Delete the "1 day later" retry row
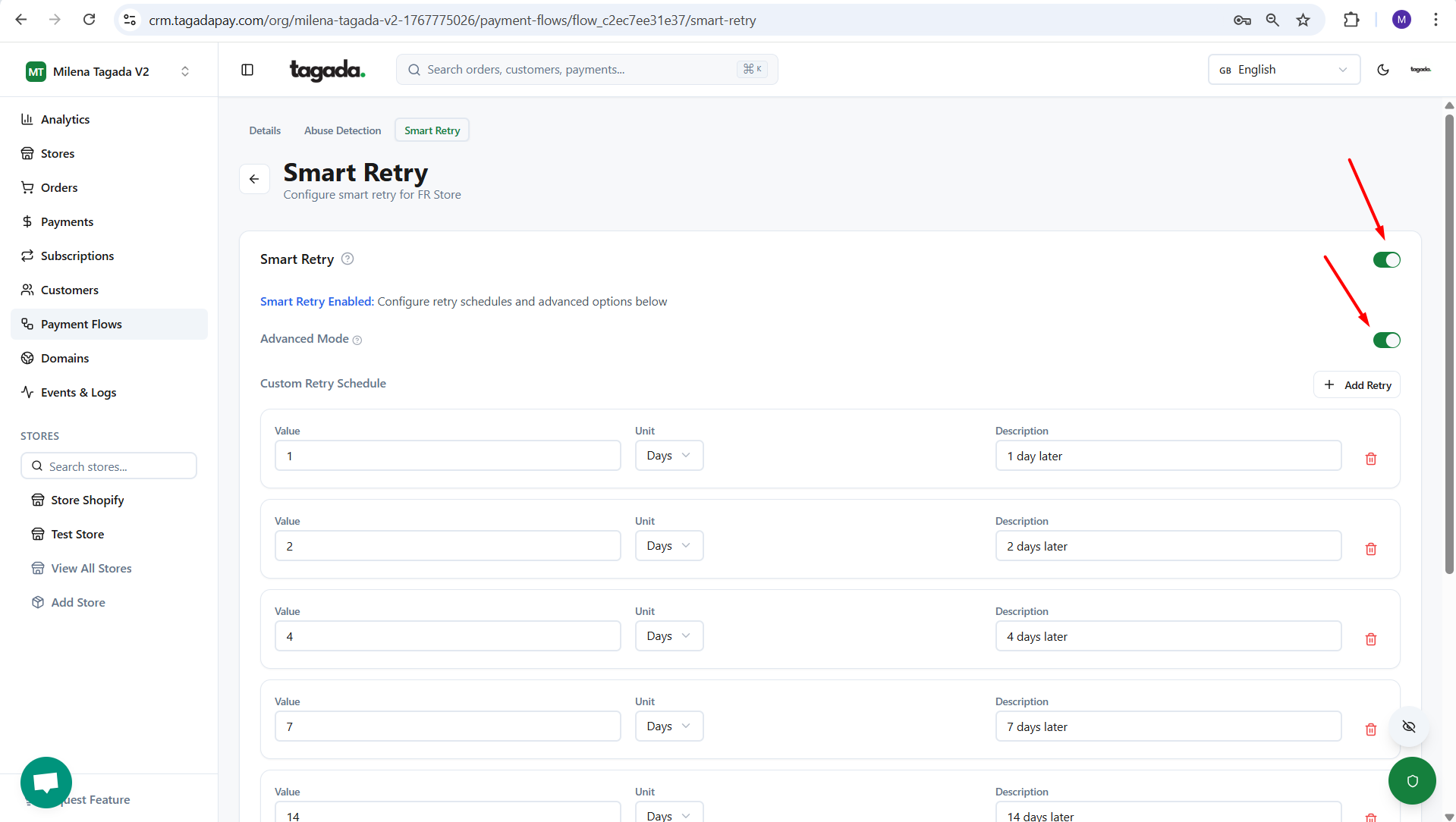Image resolution: width=1456 pixels, height=822 pixels. (1370, 459)
